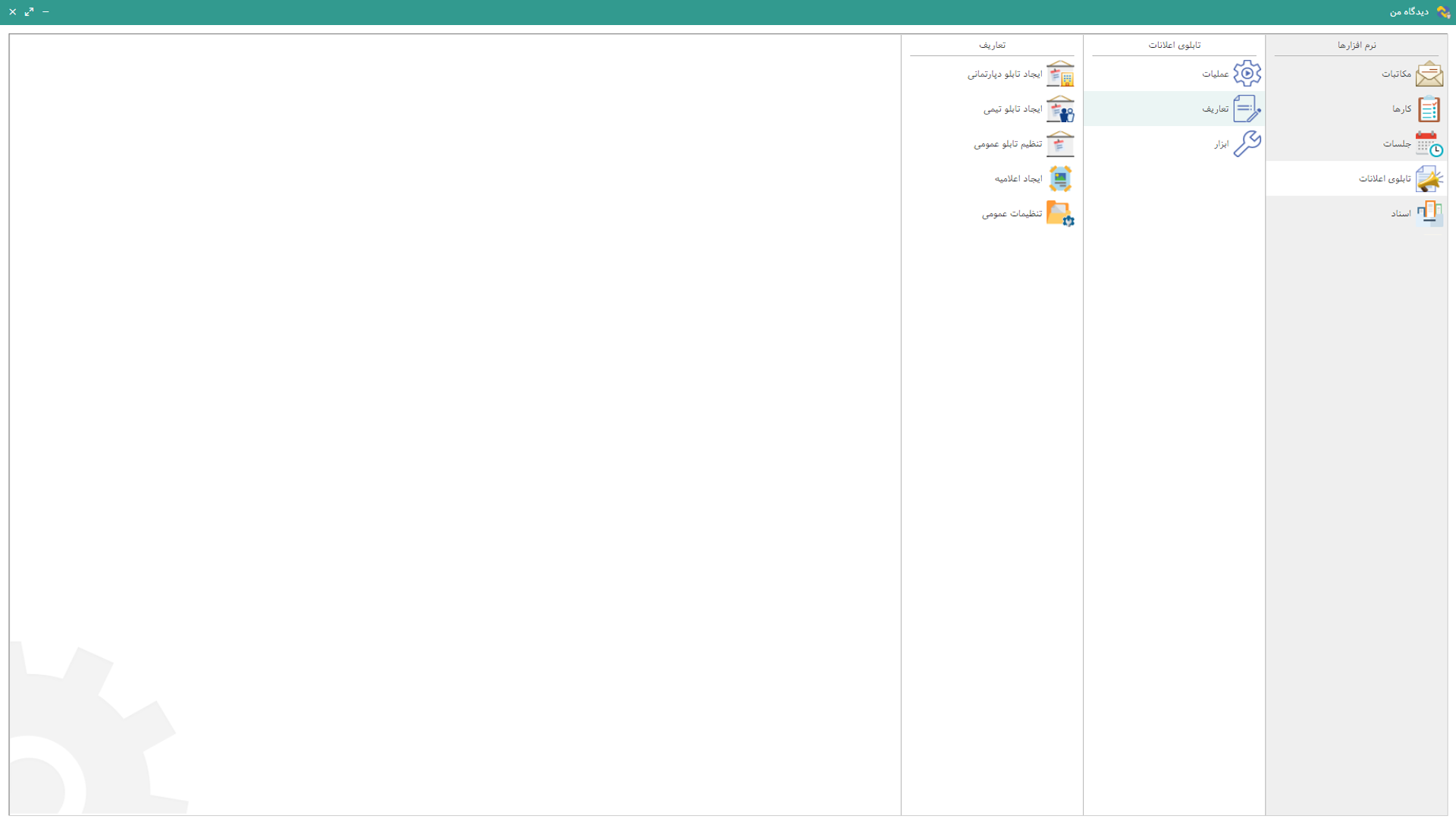Click the ایجاد اعلامیه picture icon

pos(1060,179)
